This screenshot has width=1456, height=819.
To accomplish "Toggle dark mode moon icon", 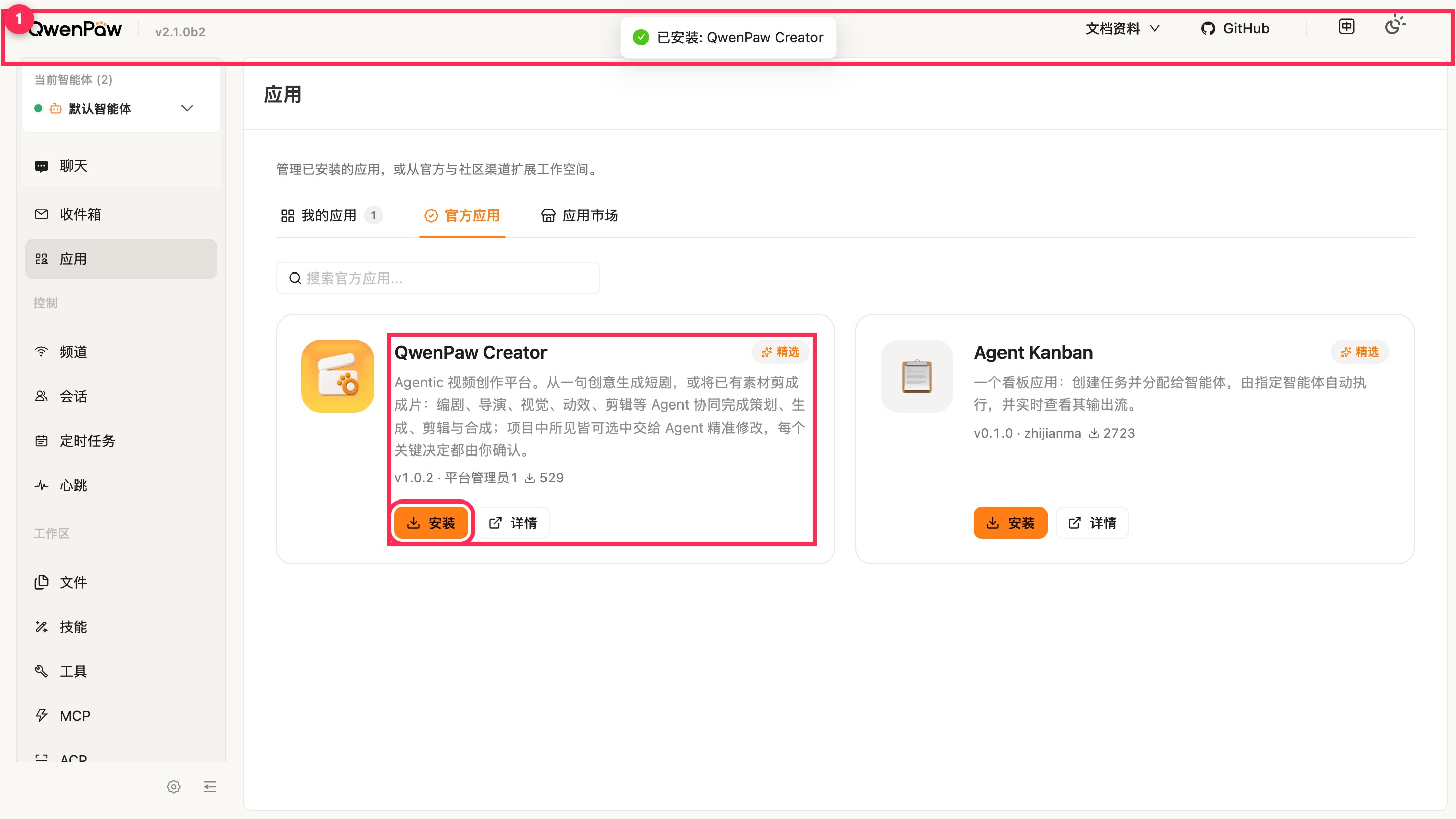I will 1395,26.
